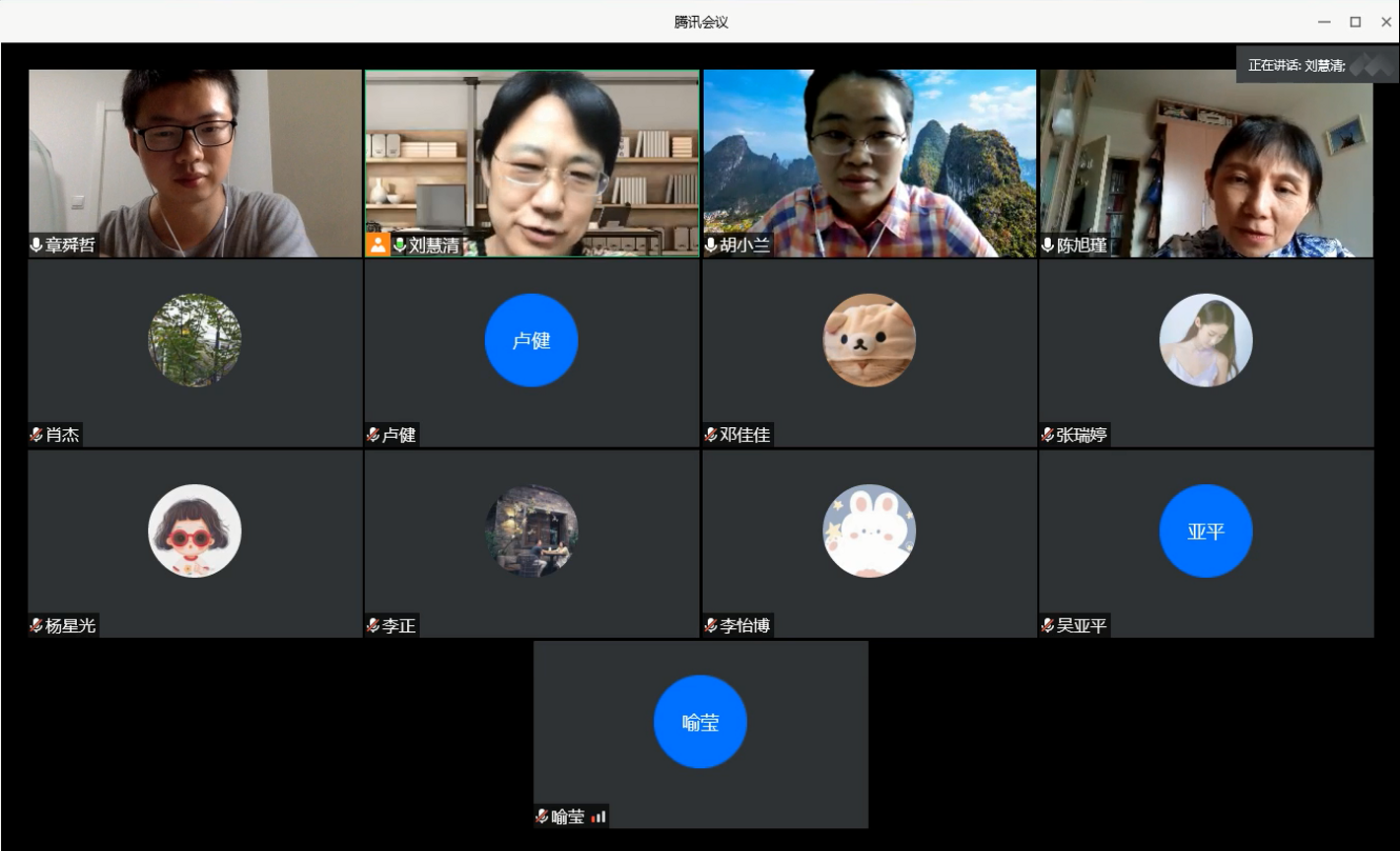Click the muted mic icon beside 杨星光
Image resolution: width=1400 pixels, height=851 pixels.
pyautogui.click(x=36, y=625)
